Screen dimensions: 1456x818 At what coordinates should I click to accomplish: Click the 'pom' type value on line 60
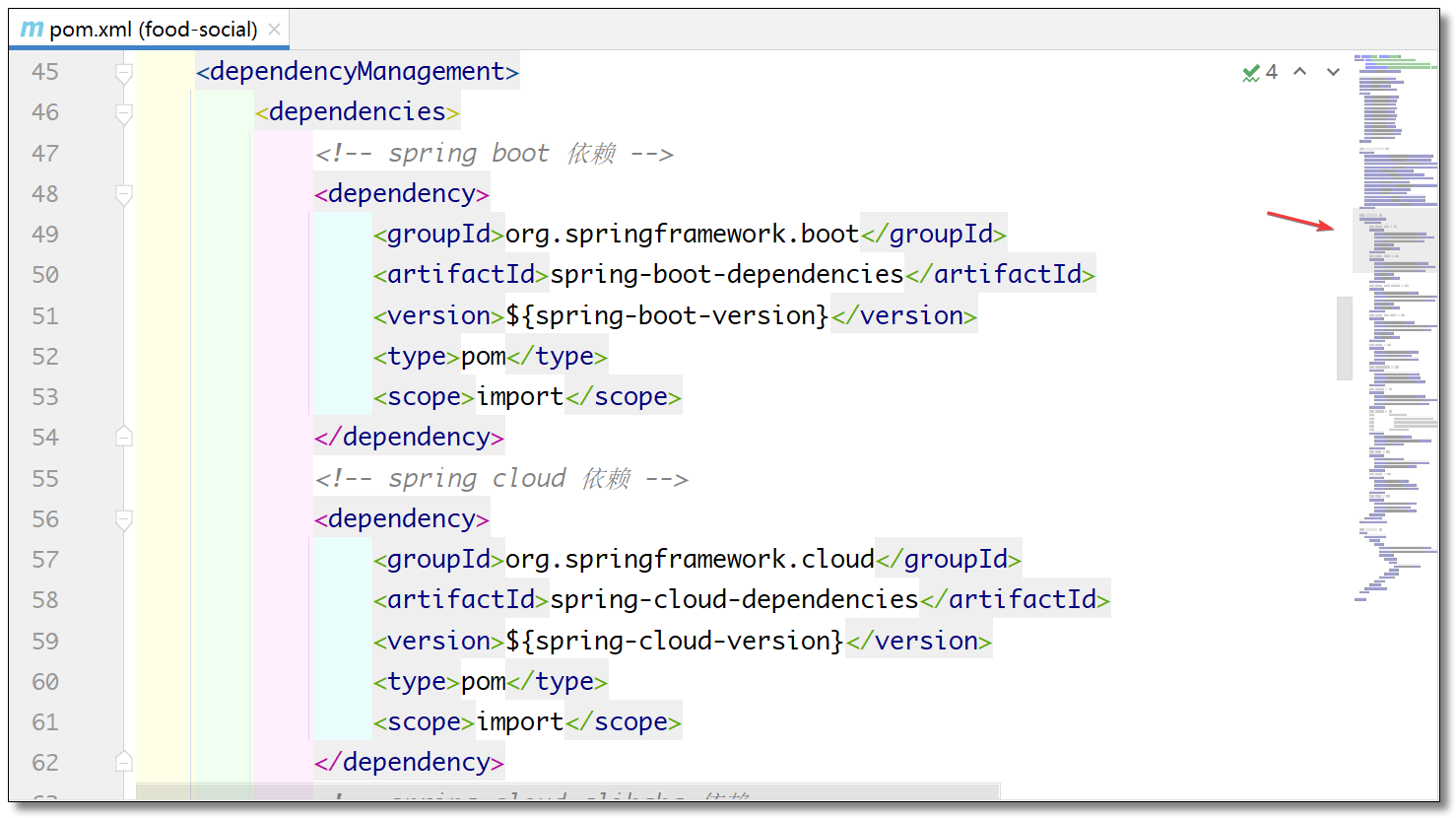tap(483, 682)
